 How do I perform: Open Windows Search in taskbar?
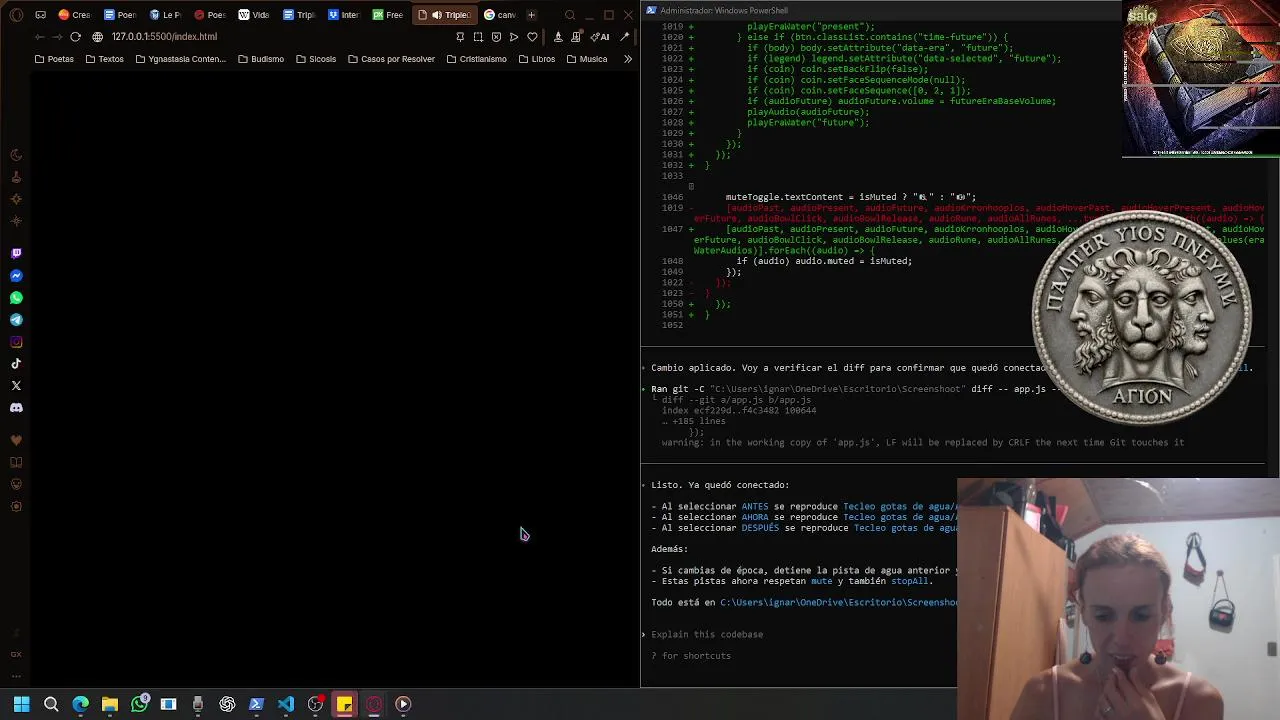click(x=51, y=704)
